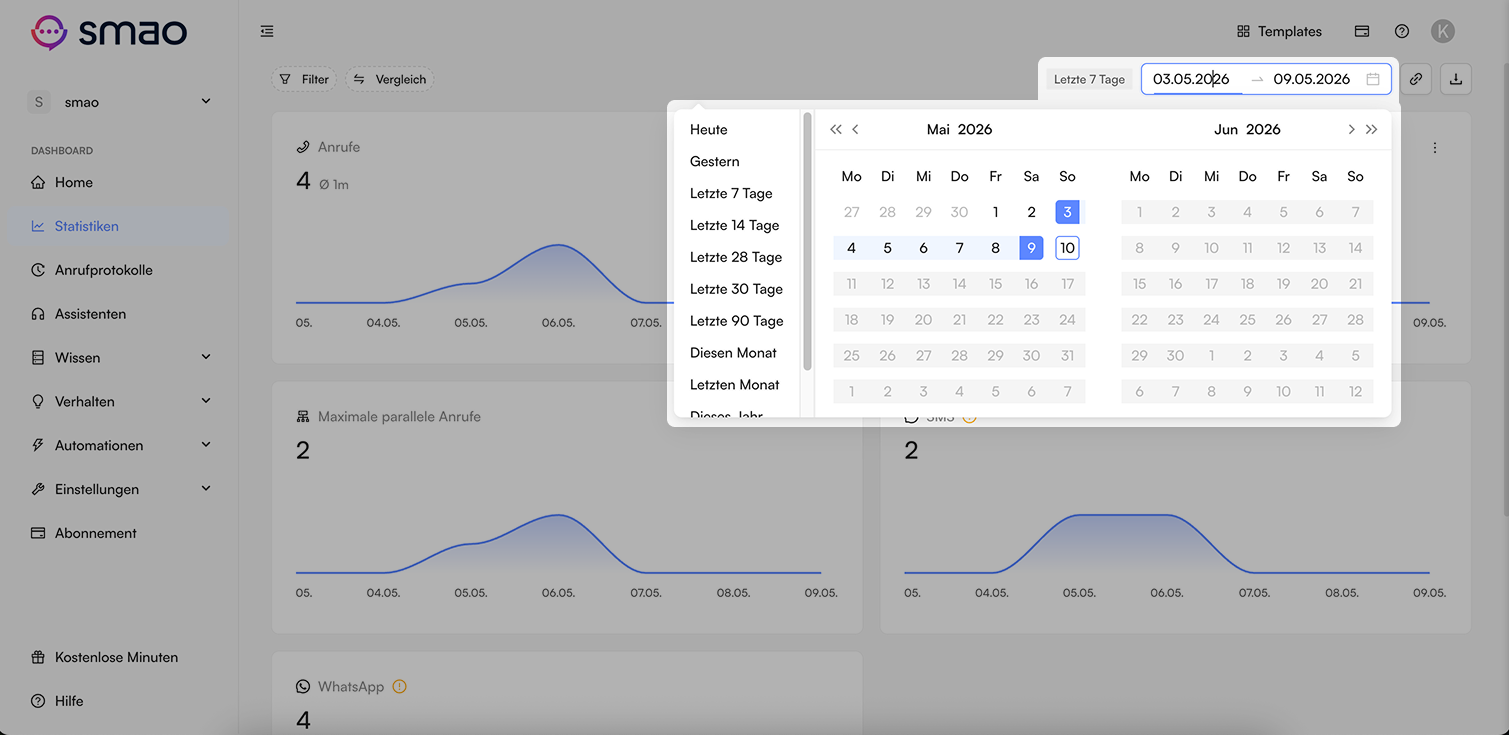This screenshot has height=735, width=1509.
Task: Select Letzten Monat preset
Action: [737, 386]
